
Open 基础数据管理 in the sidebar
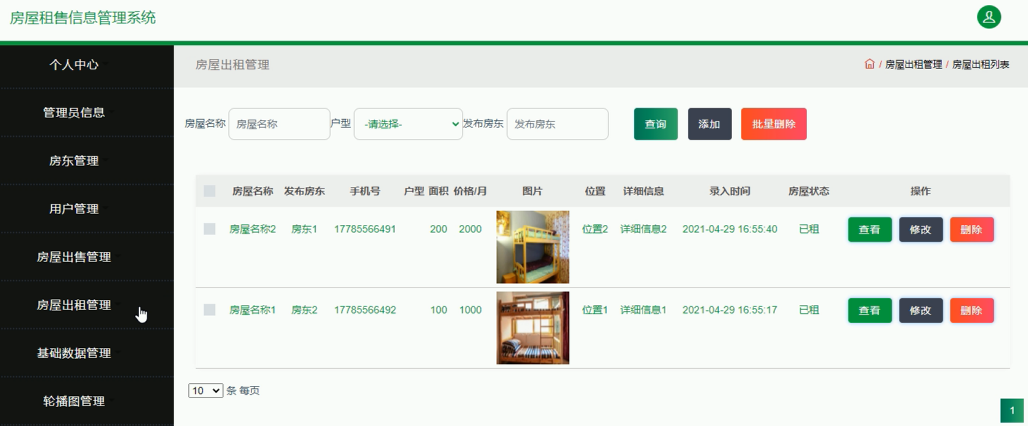pyautogui.click(x=74, y=353)
